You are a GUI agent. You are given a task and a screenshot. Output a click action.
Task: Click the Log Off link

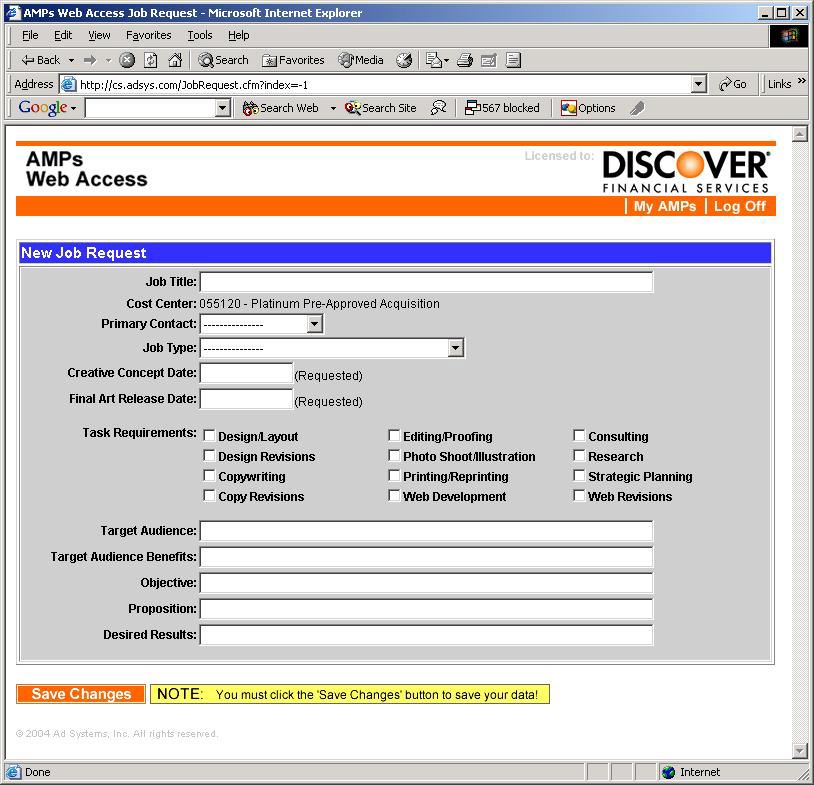[x=739, y=206]
